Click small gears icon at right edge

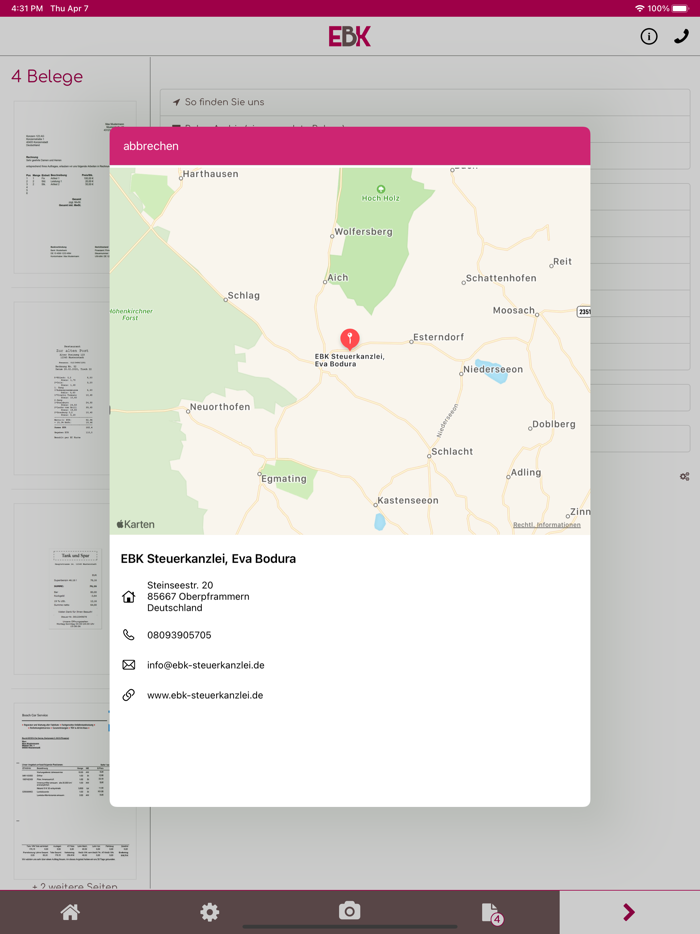[x=685, y=477]
